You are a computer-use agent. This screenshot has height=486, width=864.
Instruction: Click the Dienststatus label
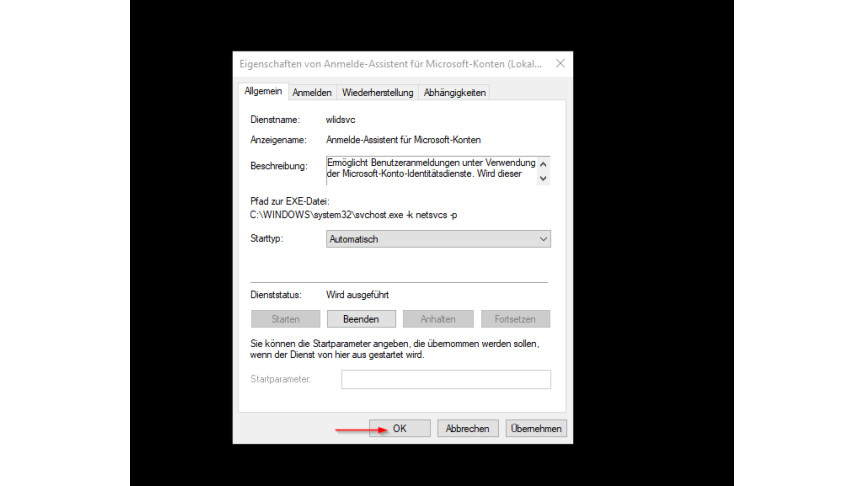(276, 295)
